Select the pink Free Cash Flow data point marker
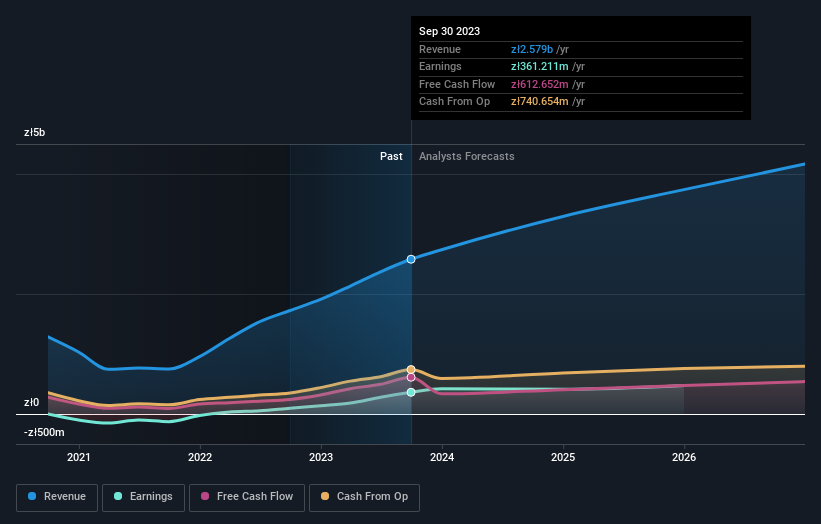This screenshot has width=821, height=524. [411, 377]
